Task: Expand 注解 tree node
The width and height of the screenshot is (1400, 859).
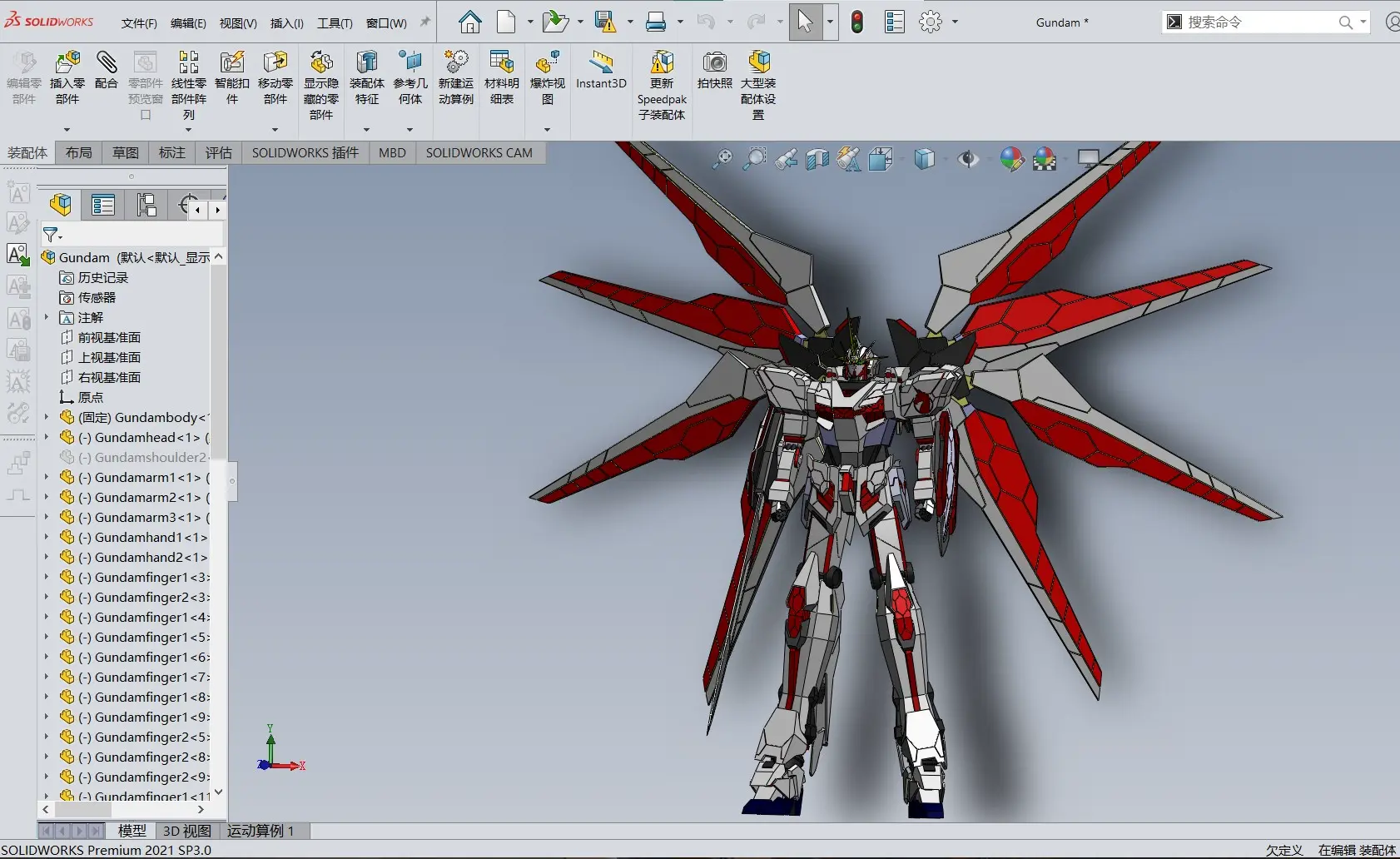Action: pos(47,317)
